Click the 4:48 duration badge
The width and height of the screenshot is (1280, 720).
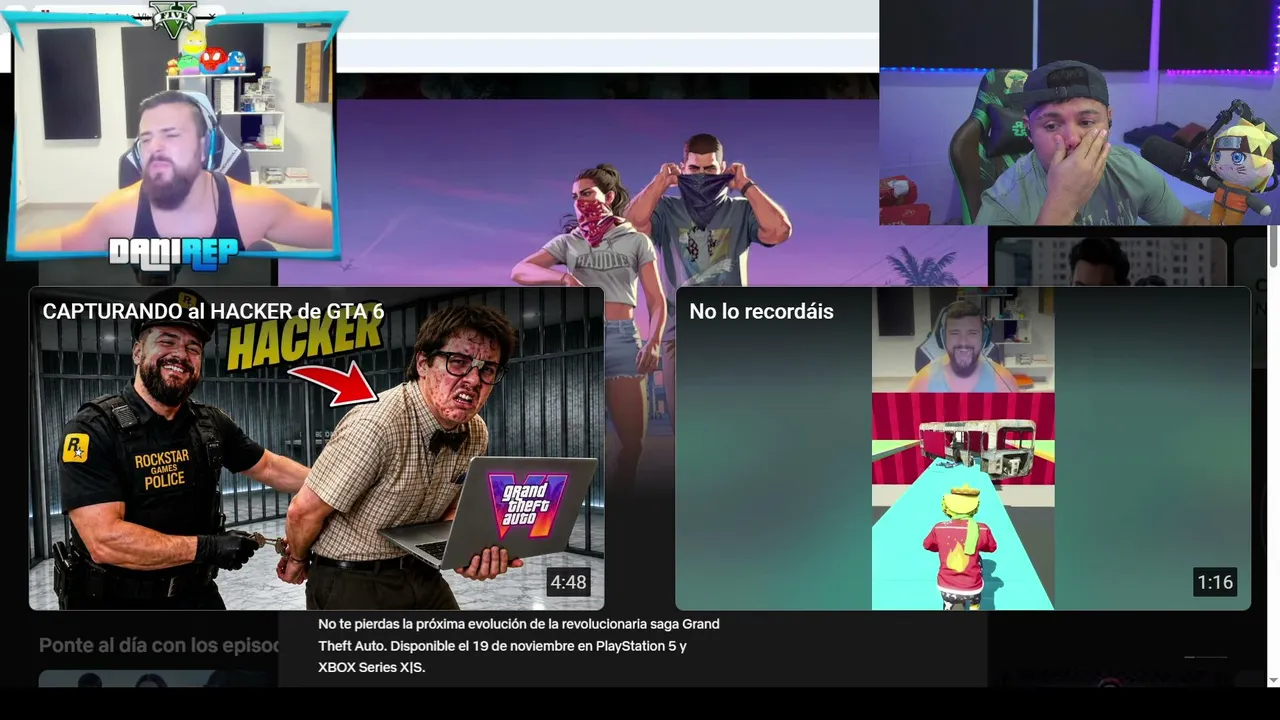(x=568, y=582)
